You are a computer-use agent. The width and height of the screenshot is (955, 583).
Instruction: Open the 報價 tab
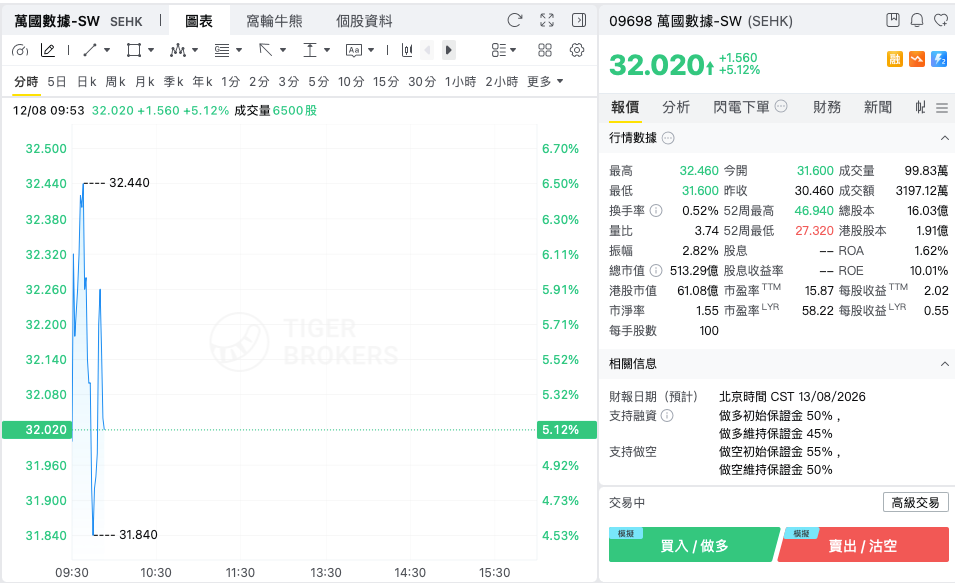(x=625, y=107)
